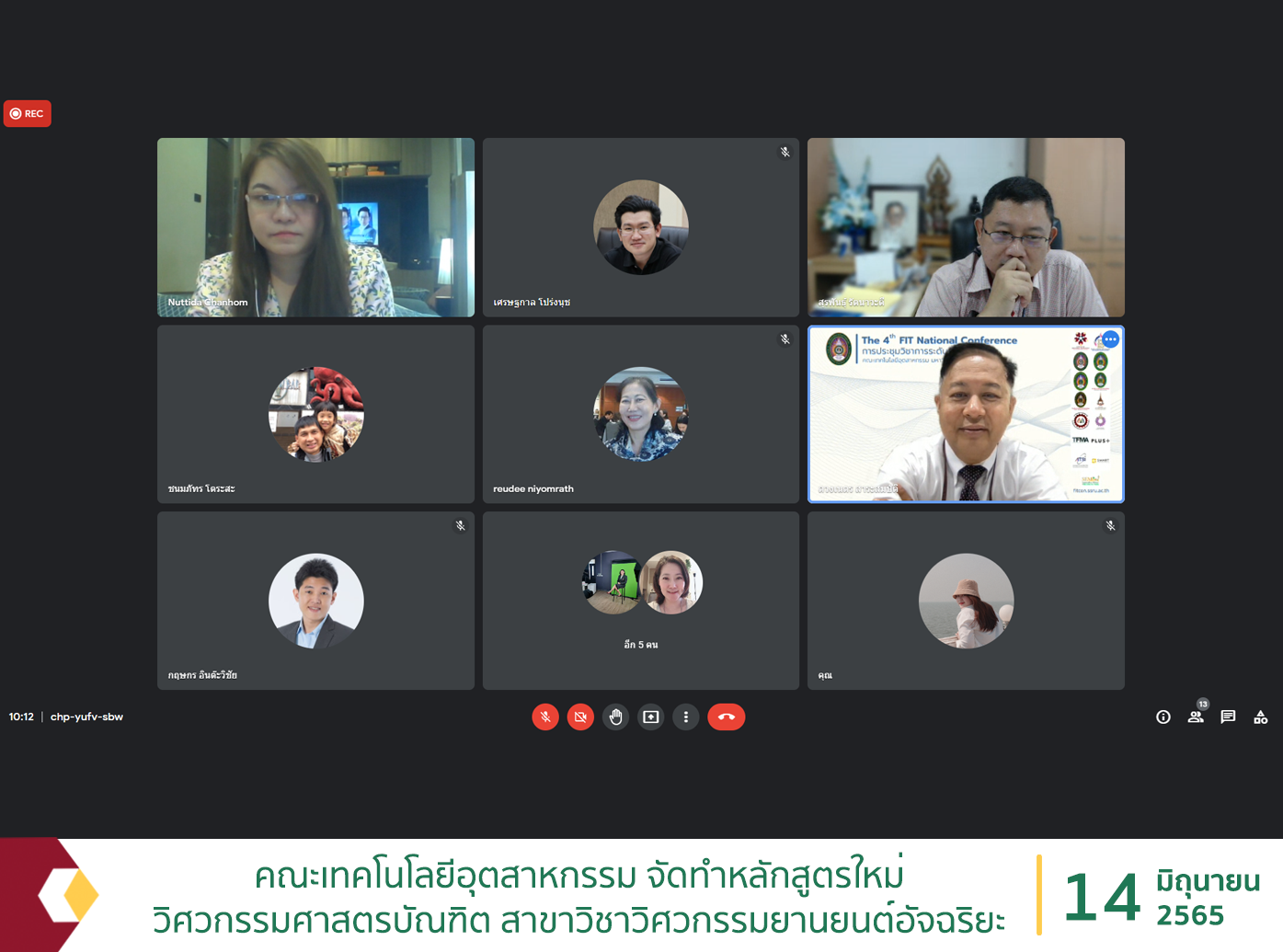Screen dimensions: 1283x952
Task: Open the chat messages icon
Action: pos(1228,717)
